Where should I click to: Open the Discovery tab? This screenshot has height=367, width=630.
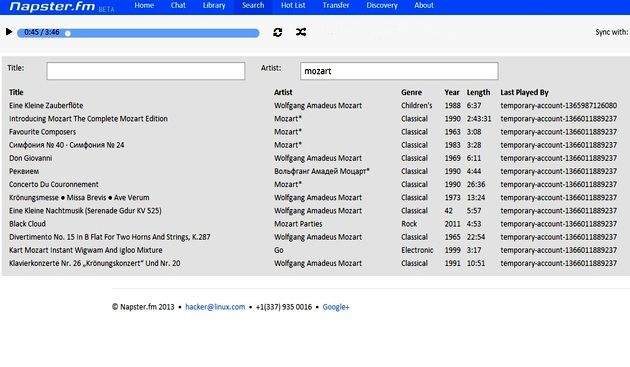(x=382, y=6)
